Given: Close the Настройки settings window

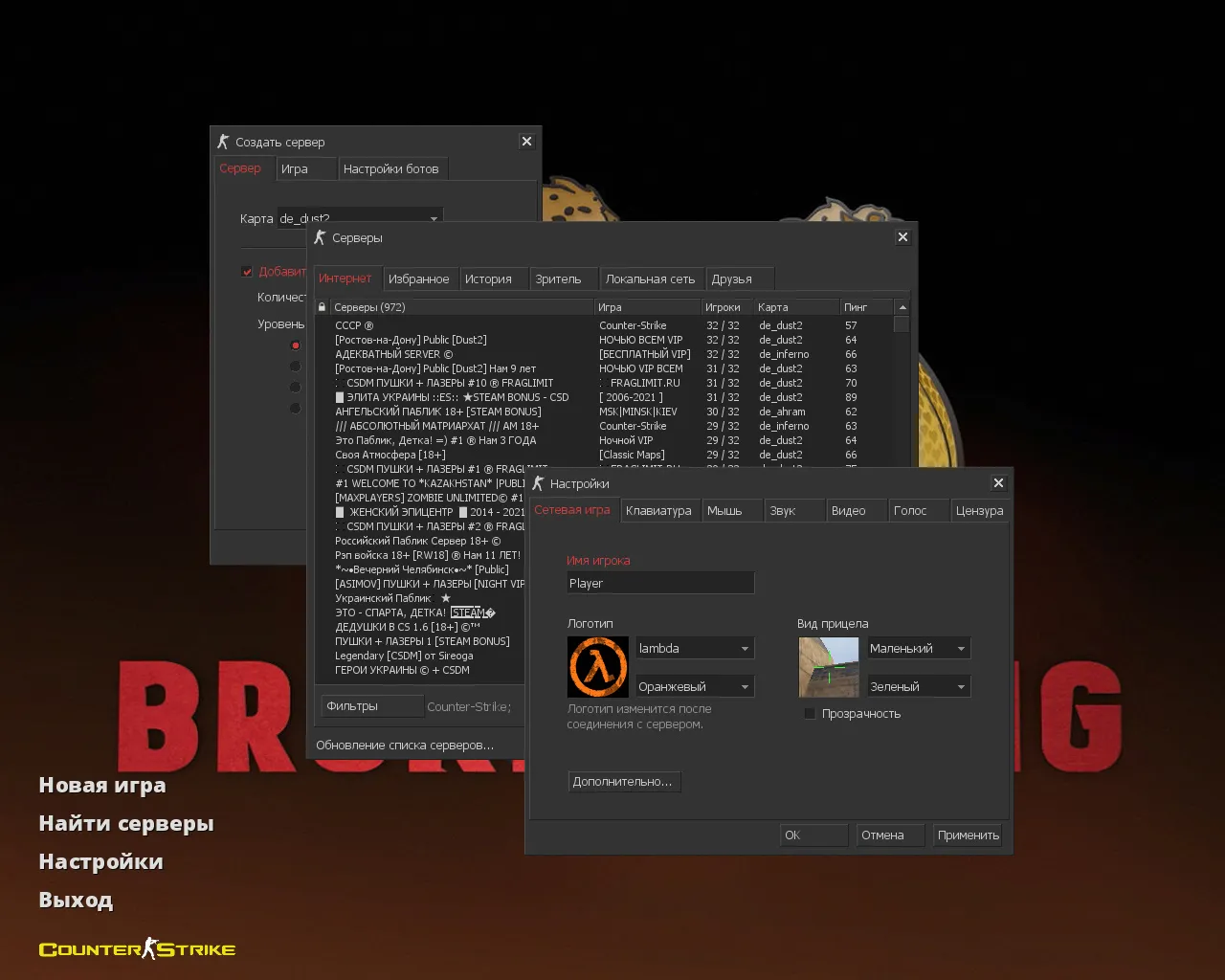Looking at the screenshot, I should point(998,483).
